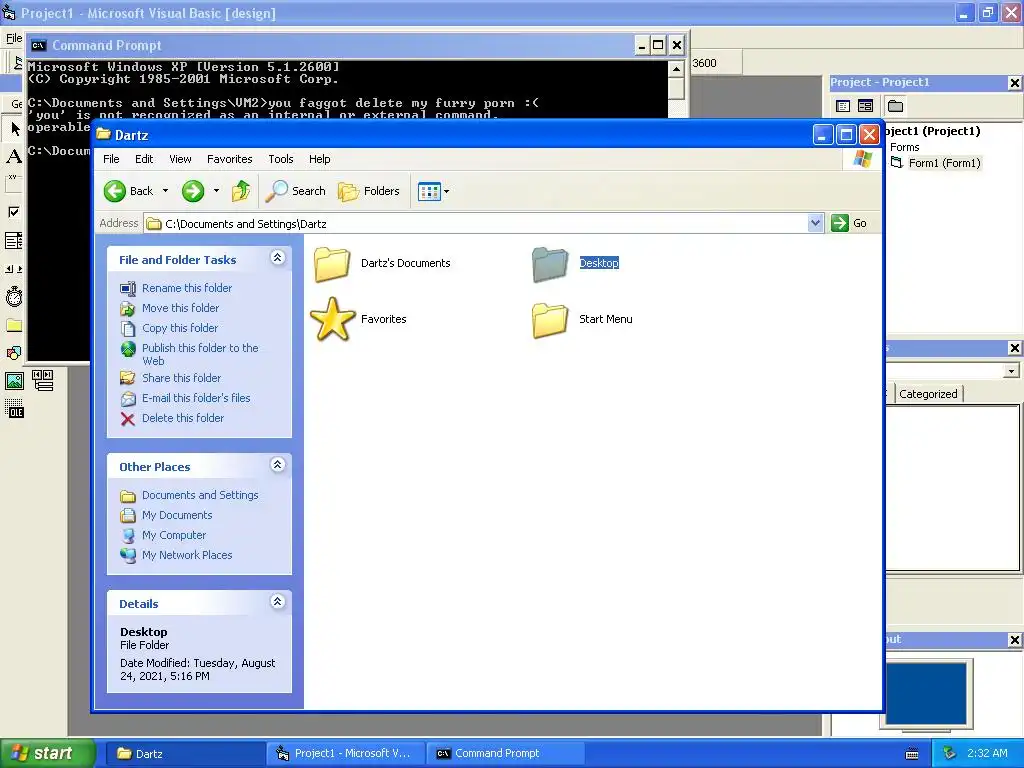Switch to Dartz taskbar button
This screenshot has height=768, width=1024.
pos(184,754)
